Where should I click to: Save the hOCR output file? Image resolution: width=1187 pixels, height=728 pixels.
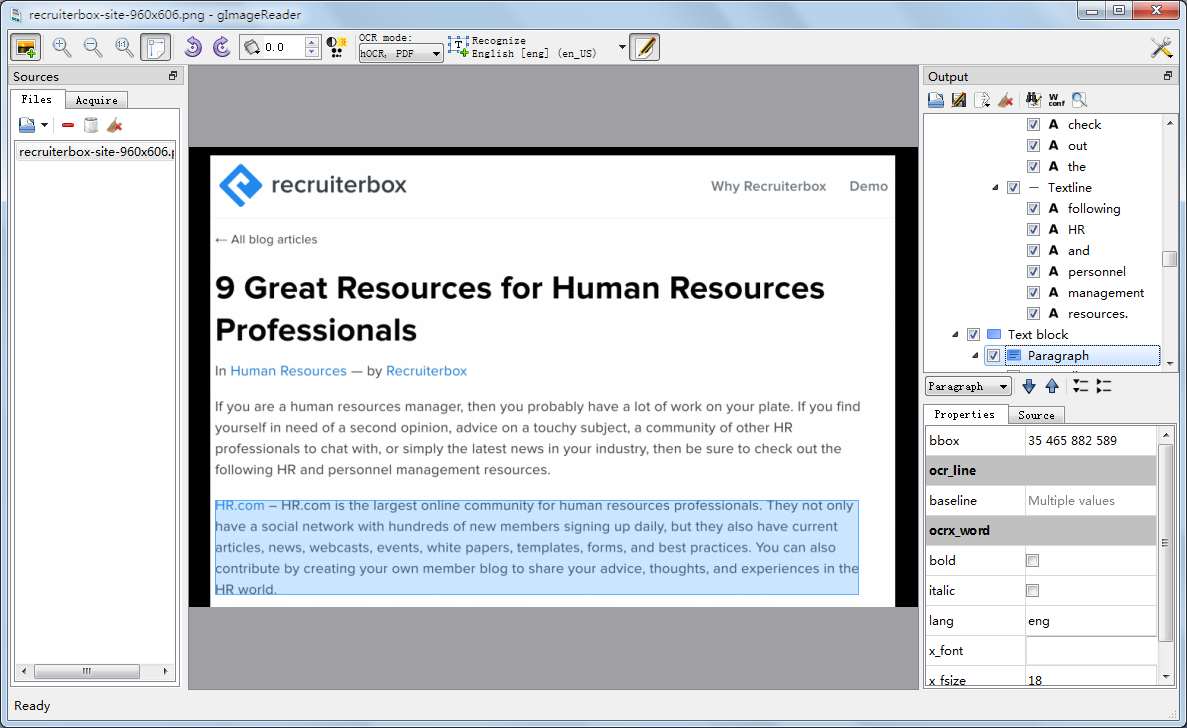click(x=959, y=100)
